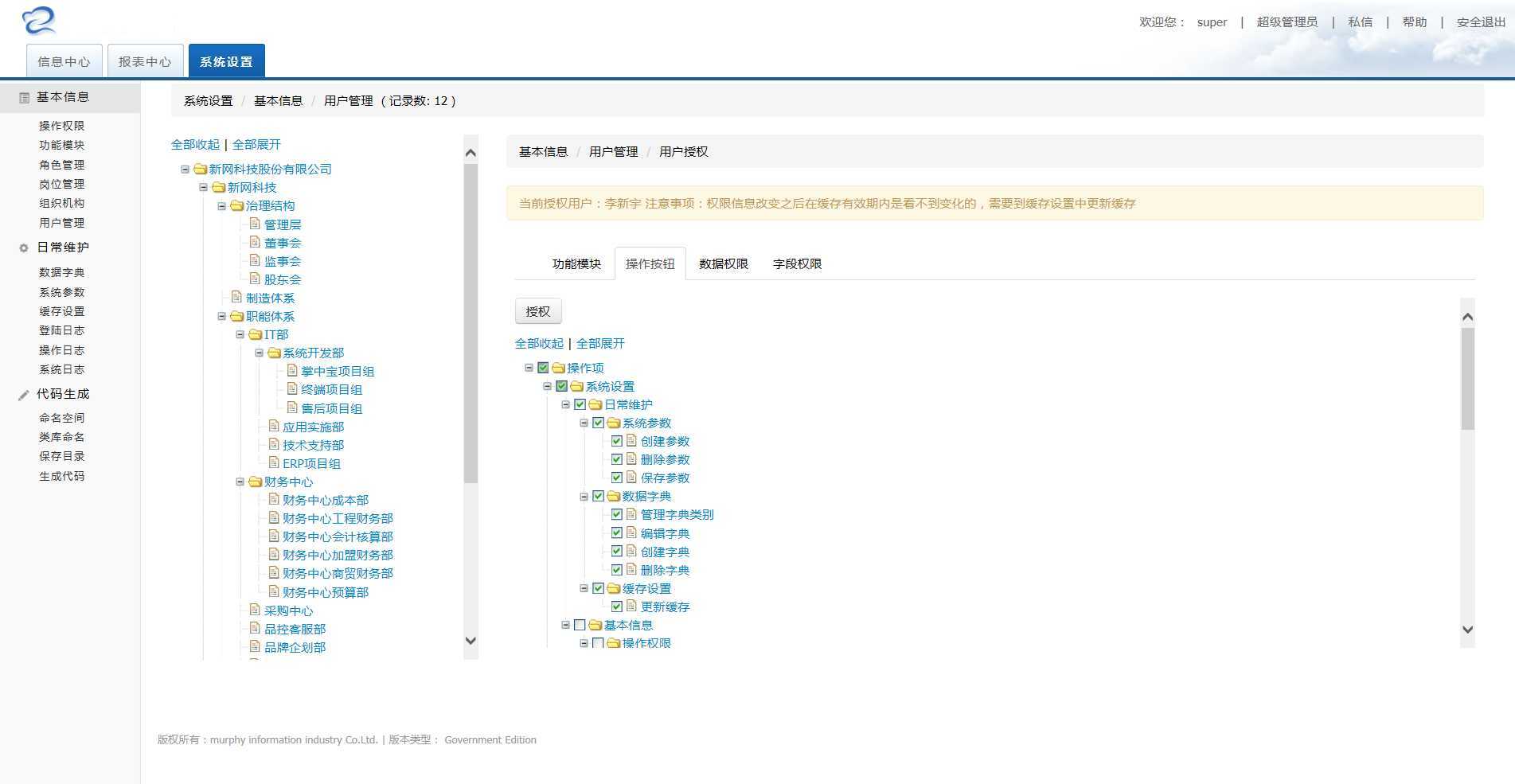Open 缓存设置 in the sidebar

point(62,311)
